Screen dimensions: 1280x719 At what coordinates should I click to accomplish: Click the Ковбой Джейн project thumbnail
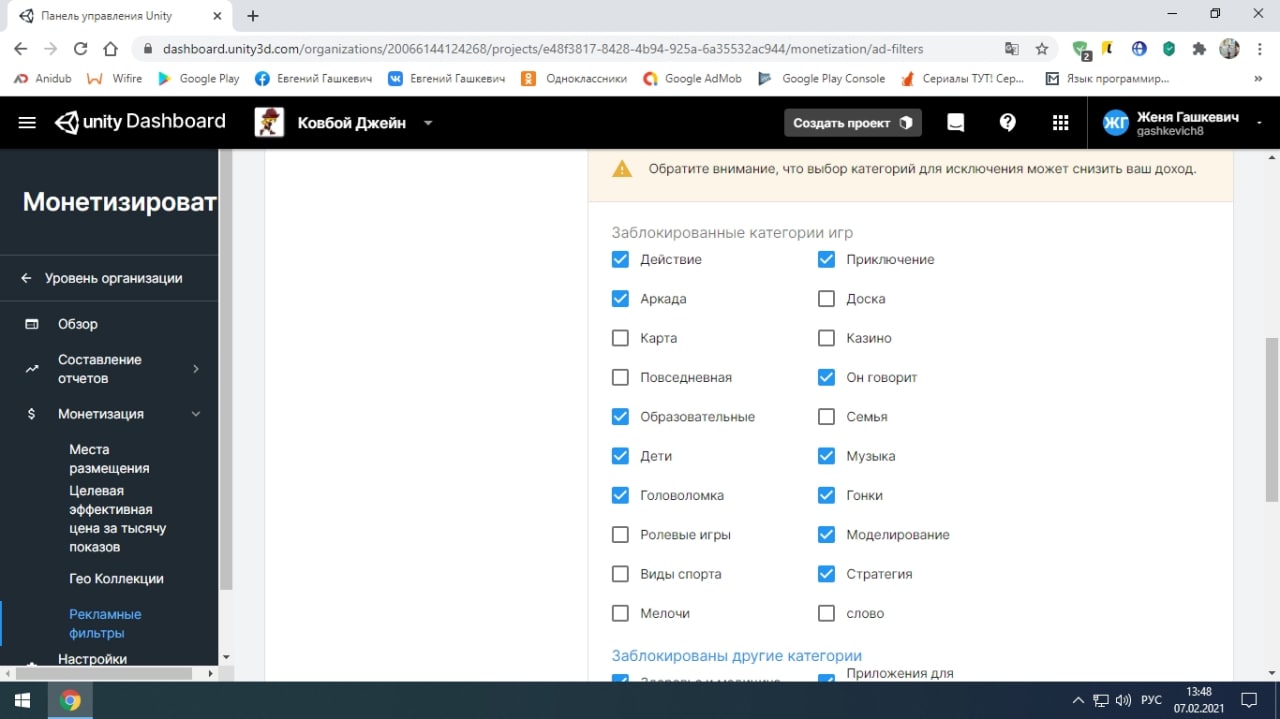(x=269, y=122)
